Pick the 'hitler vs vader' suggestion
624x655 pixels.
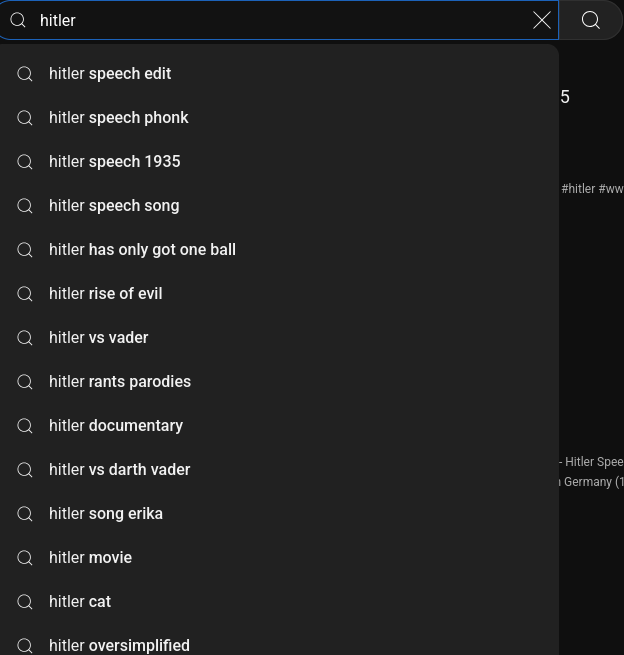[279, 338]
